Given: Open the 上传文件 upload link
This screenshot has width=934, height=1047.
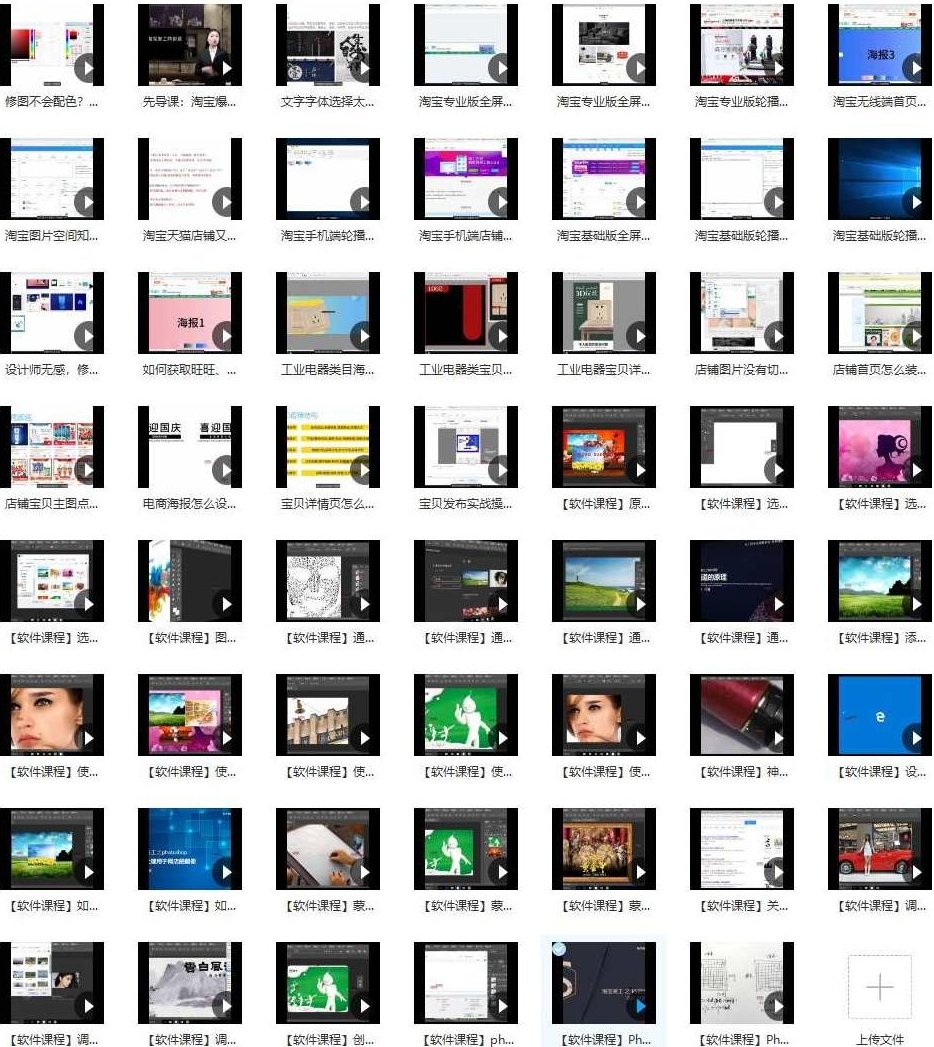Looking at the screenshot, I should coord(879,1039).
